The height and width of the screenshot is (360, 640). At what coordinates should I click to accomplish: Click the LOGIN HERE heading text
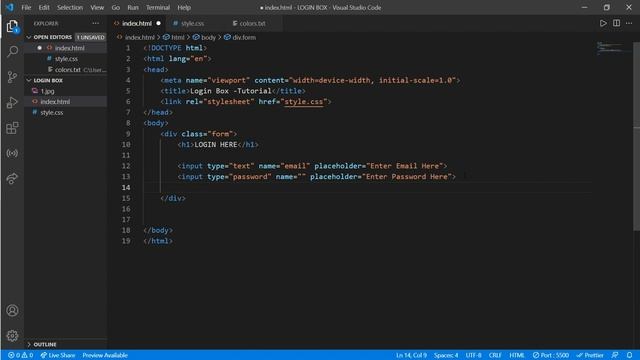coord(216,144)
